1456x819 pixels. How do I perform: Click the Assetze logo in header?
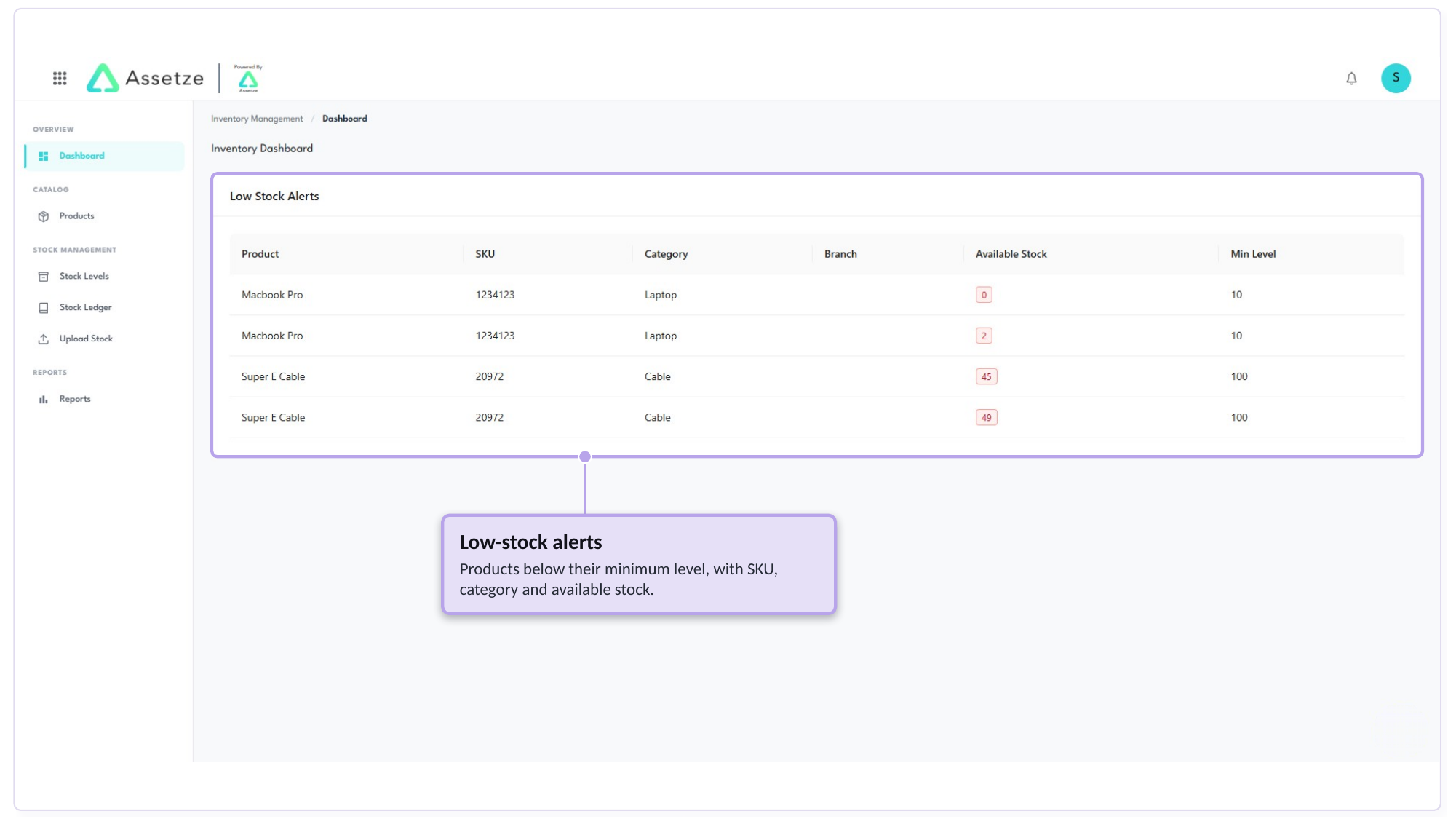coord(145,78)
